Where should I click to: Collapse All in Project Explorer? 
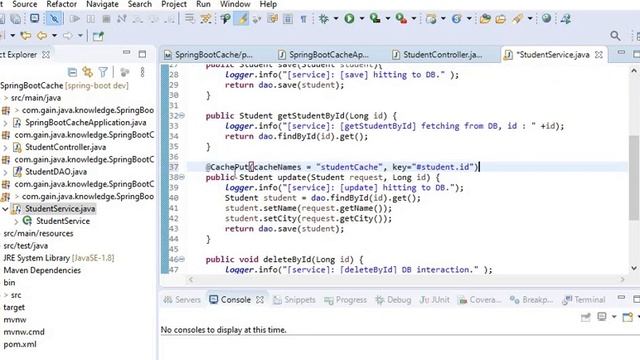[x=72, y=72]
